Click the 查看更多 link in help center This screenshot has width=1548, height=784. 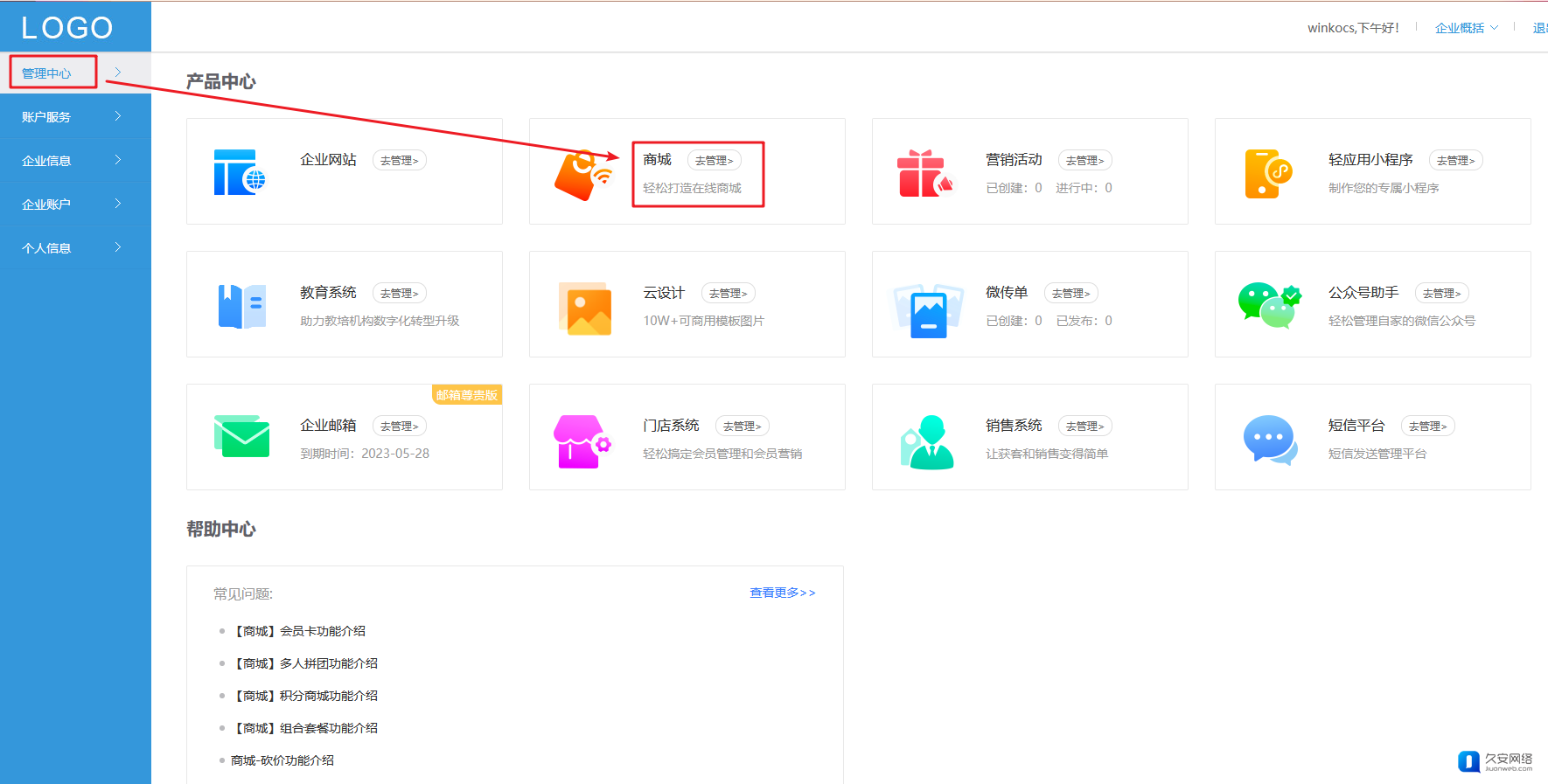[782, 593]
